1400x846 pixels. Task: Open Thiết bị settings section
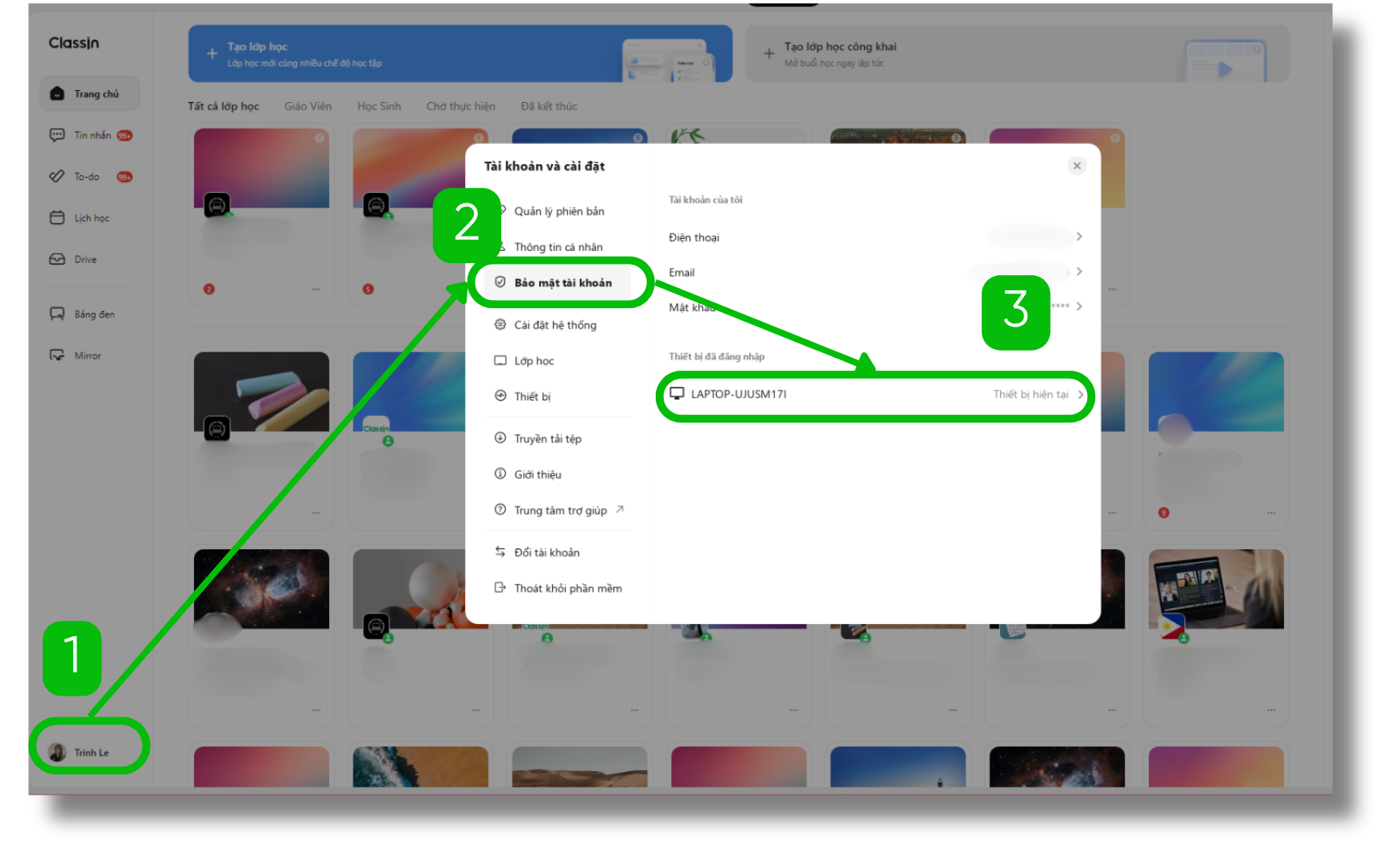532,396
